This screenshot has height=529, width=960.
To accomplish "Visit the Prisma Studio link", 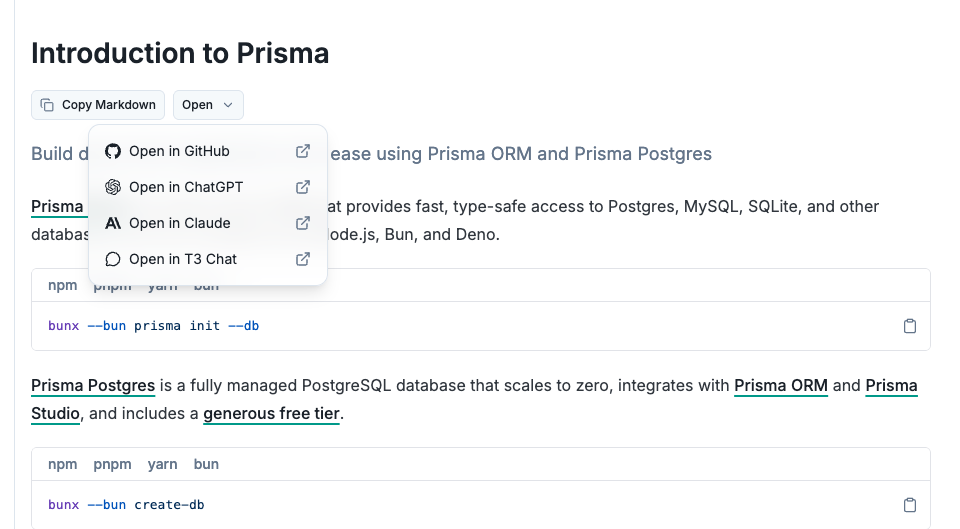I will 55,413.
